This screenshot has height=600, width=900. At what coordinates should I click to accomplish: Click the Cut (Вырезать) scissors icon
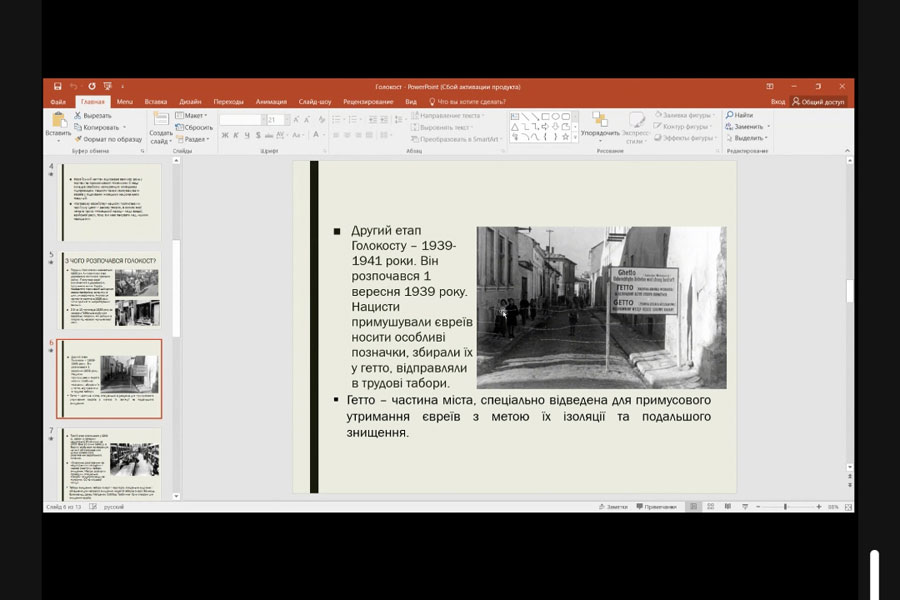coord(79,115)
